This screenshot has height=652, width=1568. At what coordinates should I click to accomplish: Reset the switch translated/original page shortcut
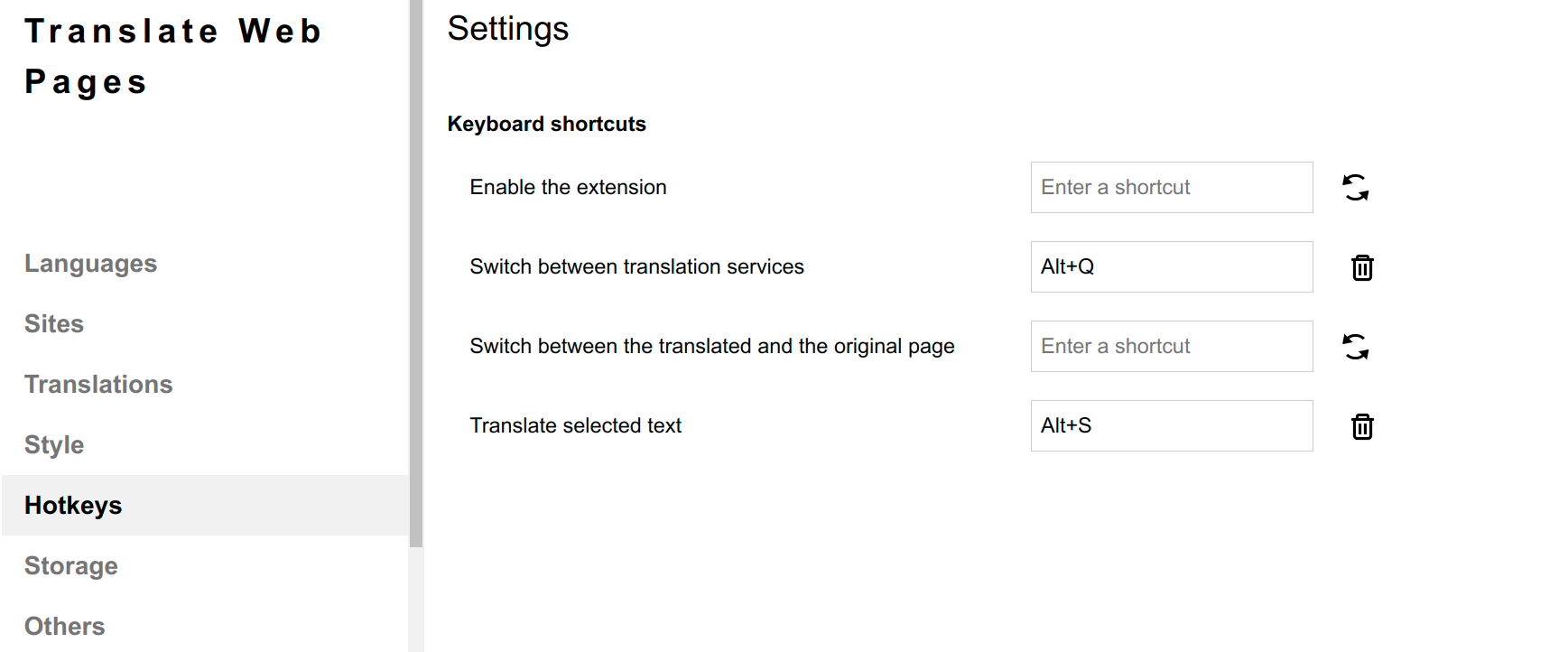pos(1357,346)
